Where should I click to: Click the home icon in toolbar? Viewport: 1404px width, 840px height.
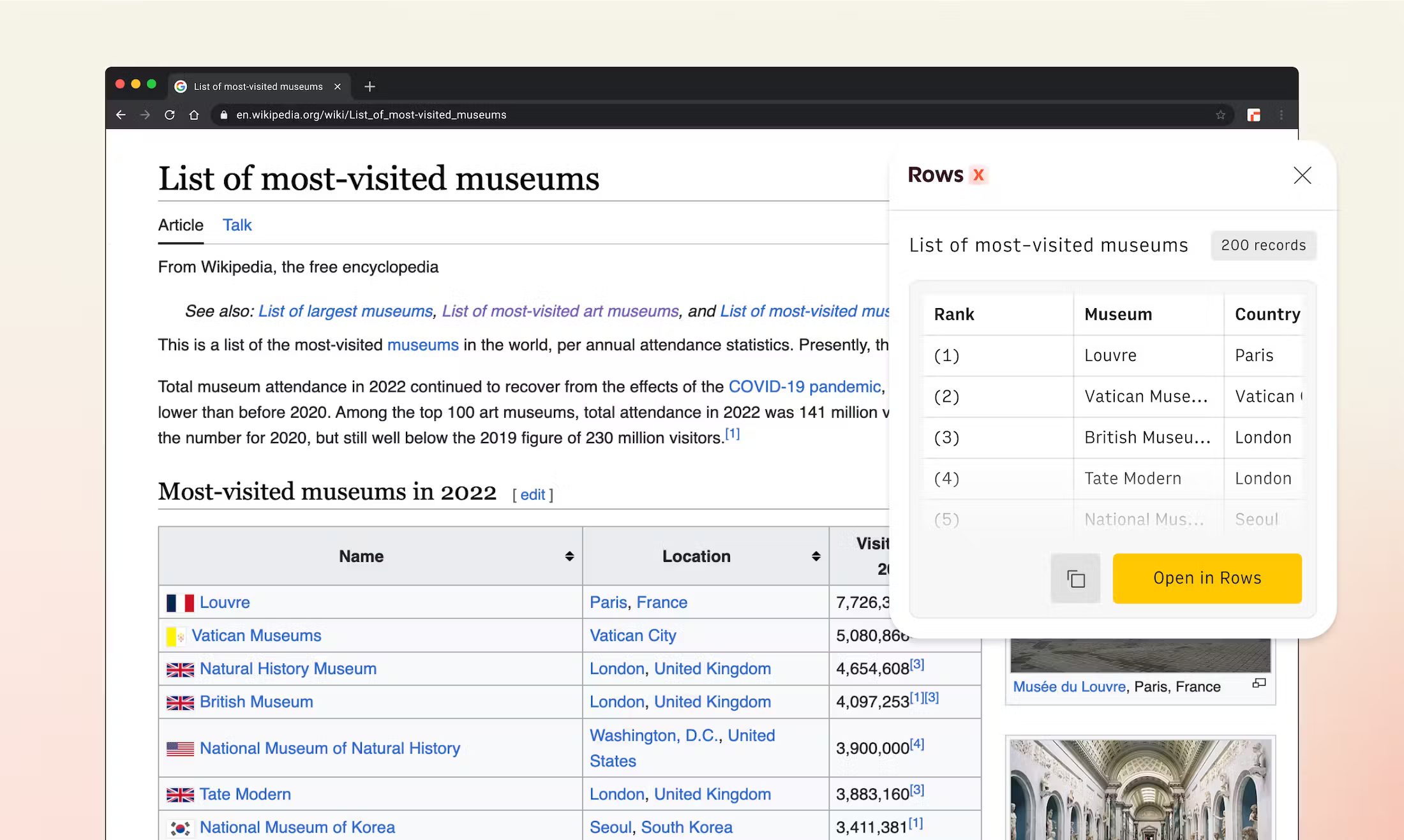[x=194, y=115]
